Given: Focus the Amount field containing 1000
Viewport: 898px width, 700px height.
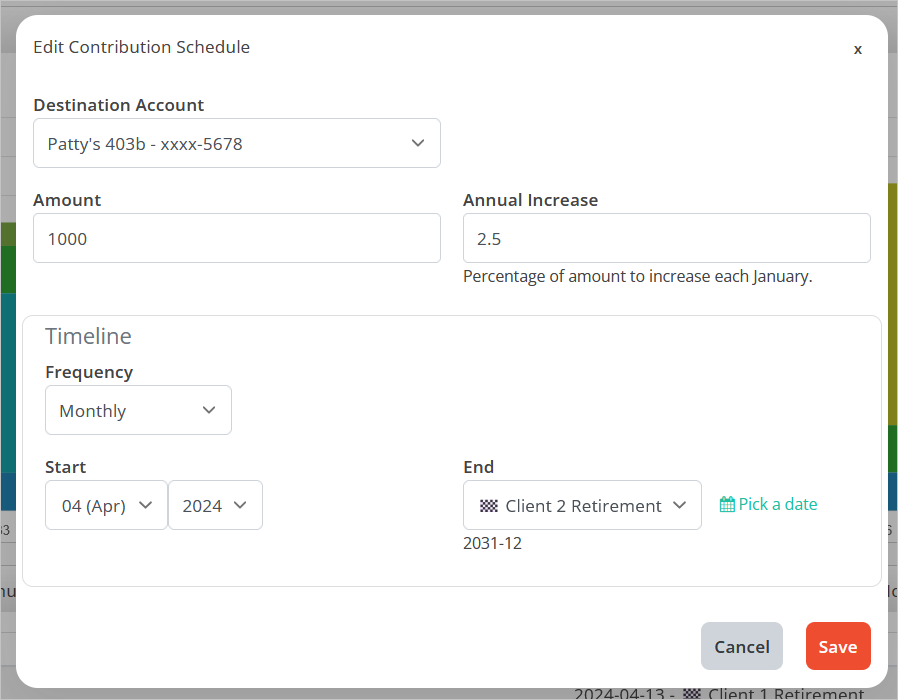Looking at the screenshot, I should (x=236, y=239).
